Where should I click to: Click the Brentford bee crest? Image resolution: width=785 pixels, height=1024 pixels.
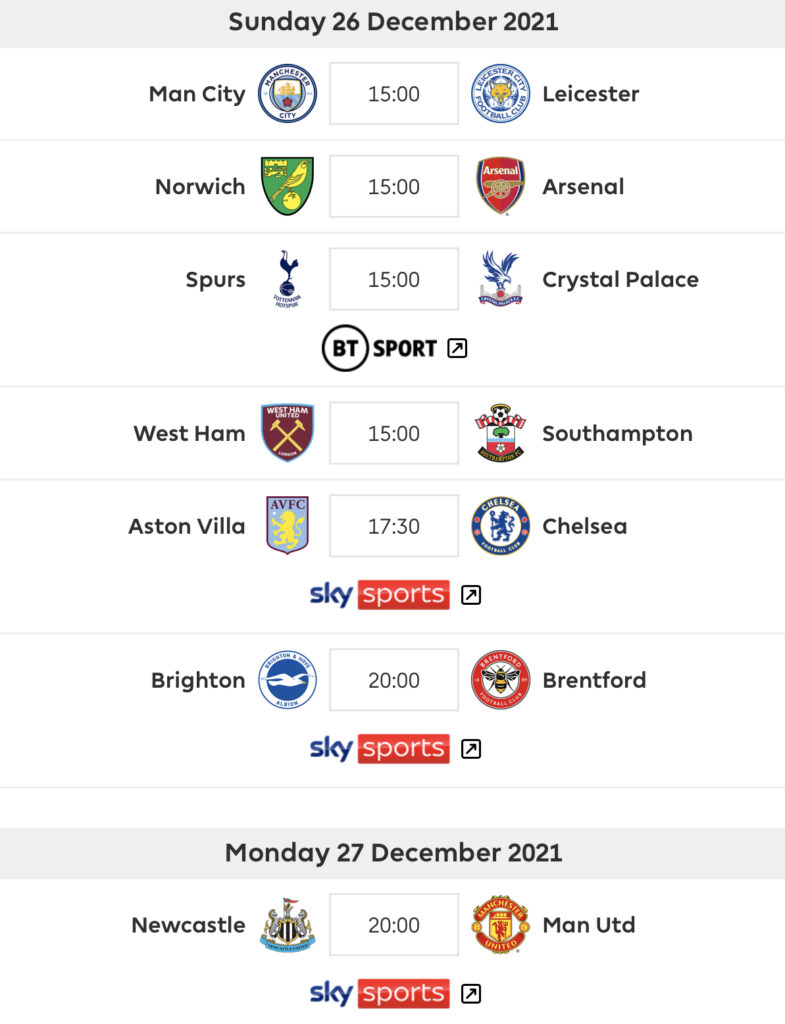[500, 680]
